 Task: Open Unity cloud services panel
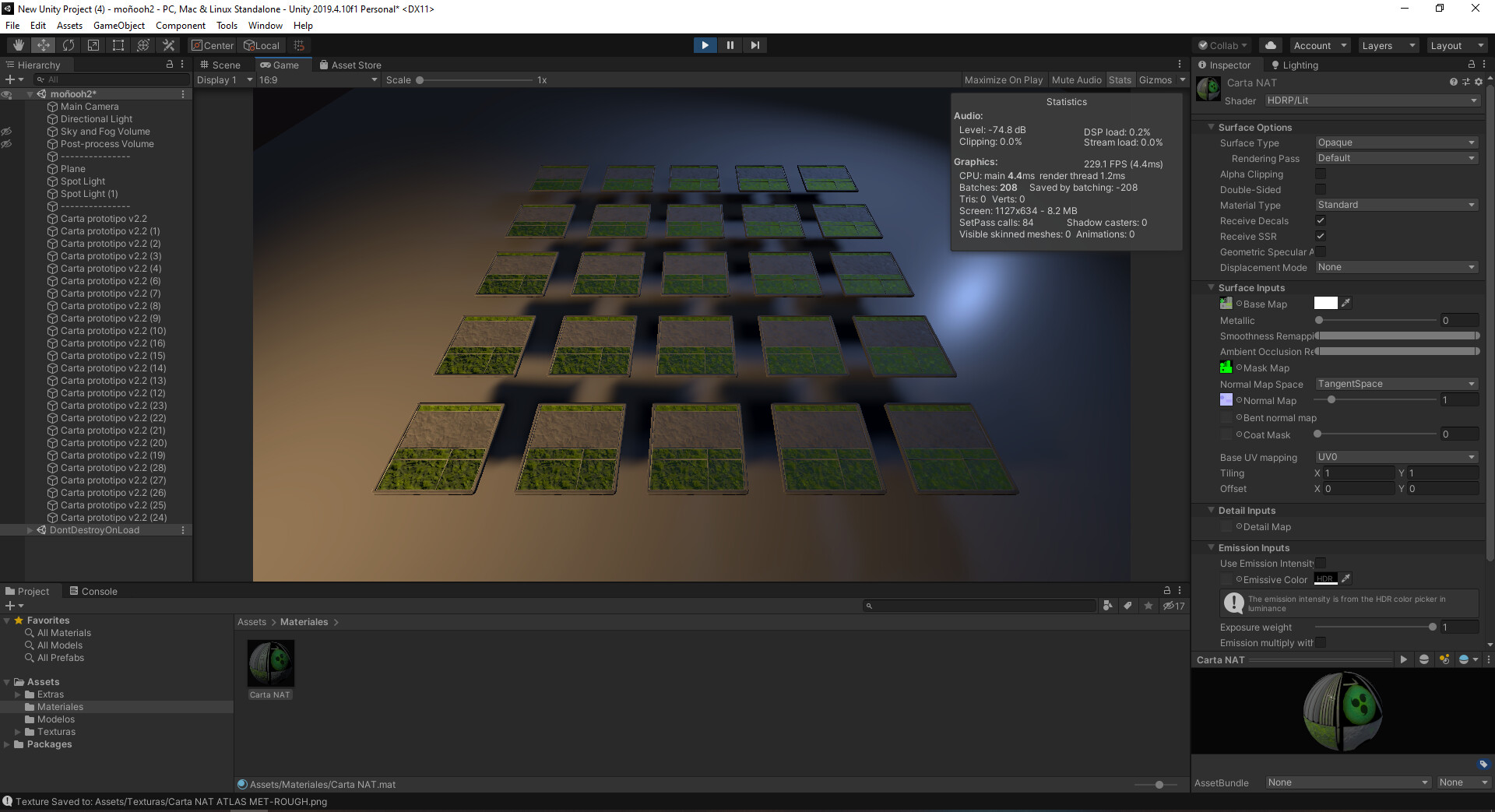(x=1269, y=44)
